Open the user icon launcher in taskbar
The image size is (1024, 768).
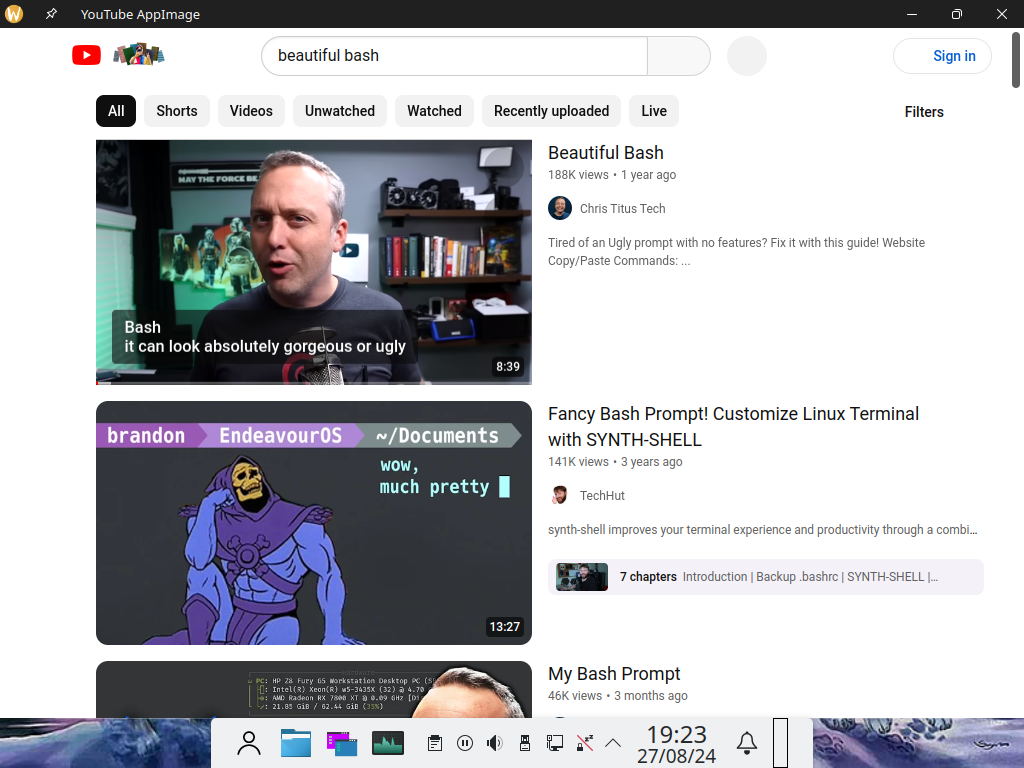tap(249, 743)
